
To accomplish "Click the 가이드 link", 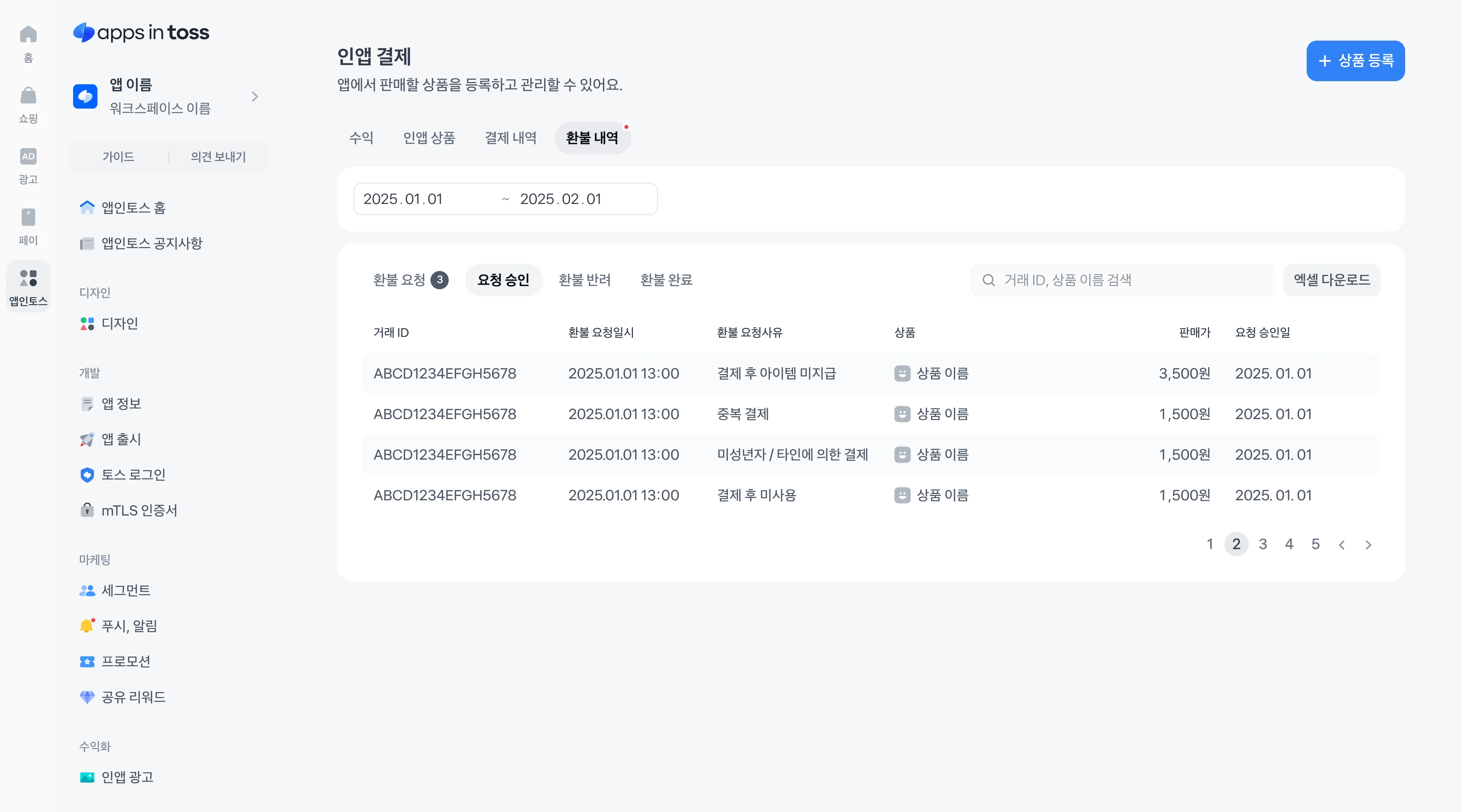I will (118, 157).
